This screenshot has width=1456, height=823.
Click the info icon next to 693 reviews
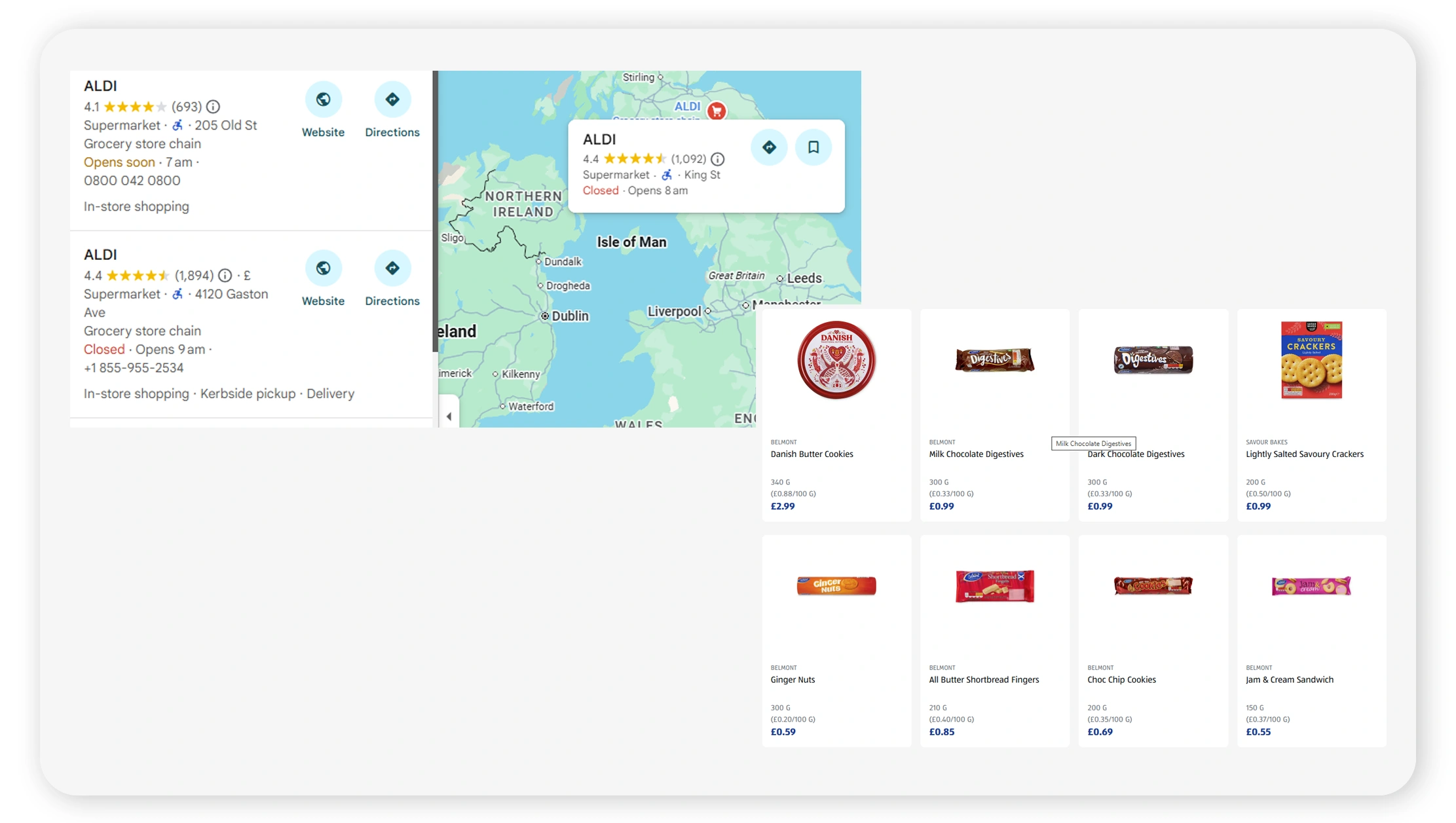(x=214, y=107)
